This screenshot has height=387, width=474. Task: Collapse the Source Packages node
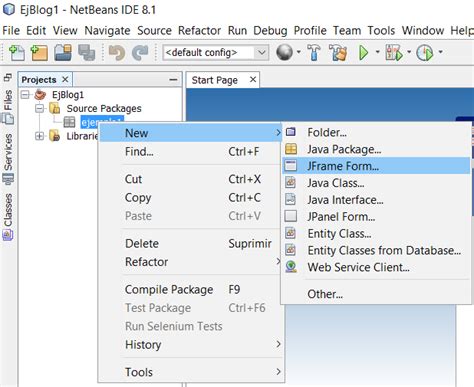pos(40,109)
